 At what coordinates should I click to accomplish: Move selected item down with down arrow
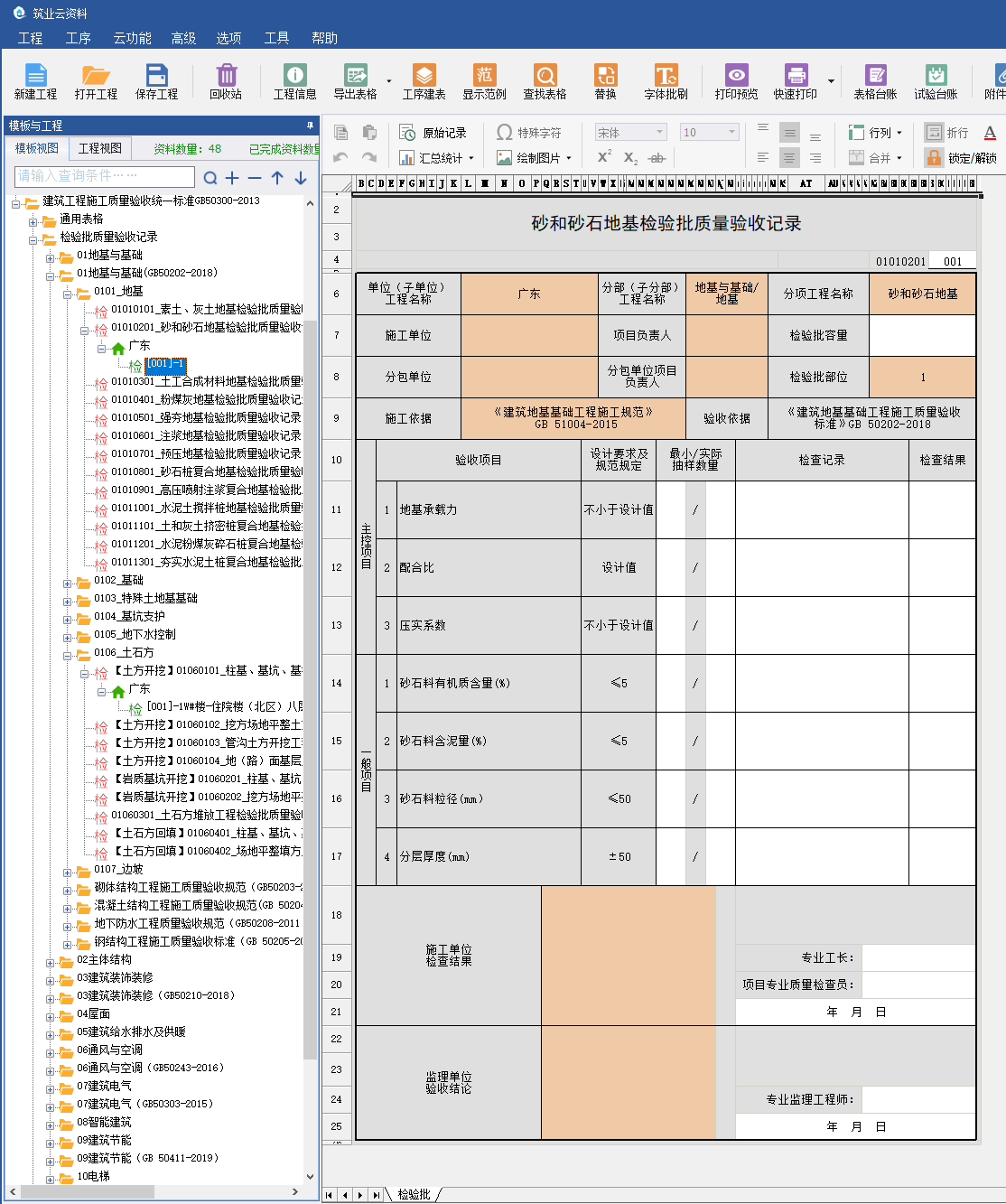[x=300, y=178]
